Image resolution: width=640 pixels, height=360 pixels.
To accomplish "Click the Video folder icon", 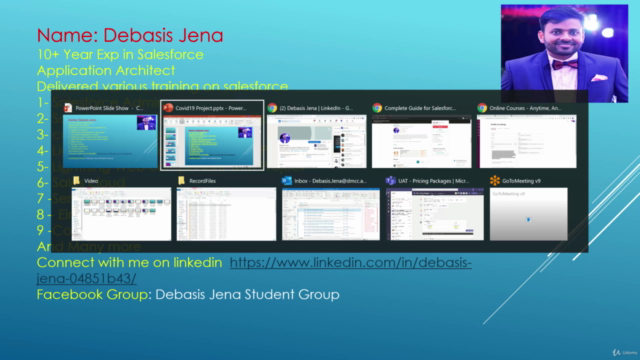I will point(76,180).
